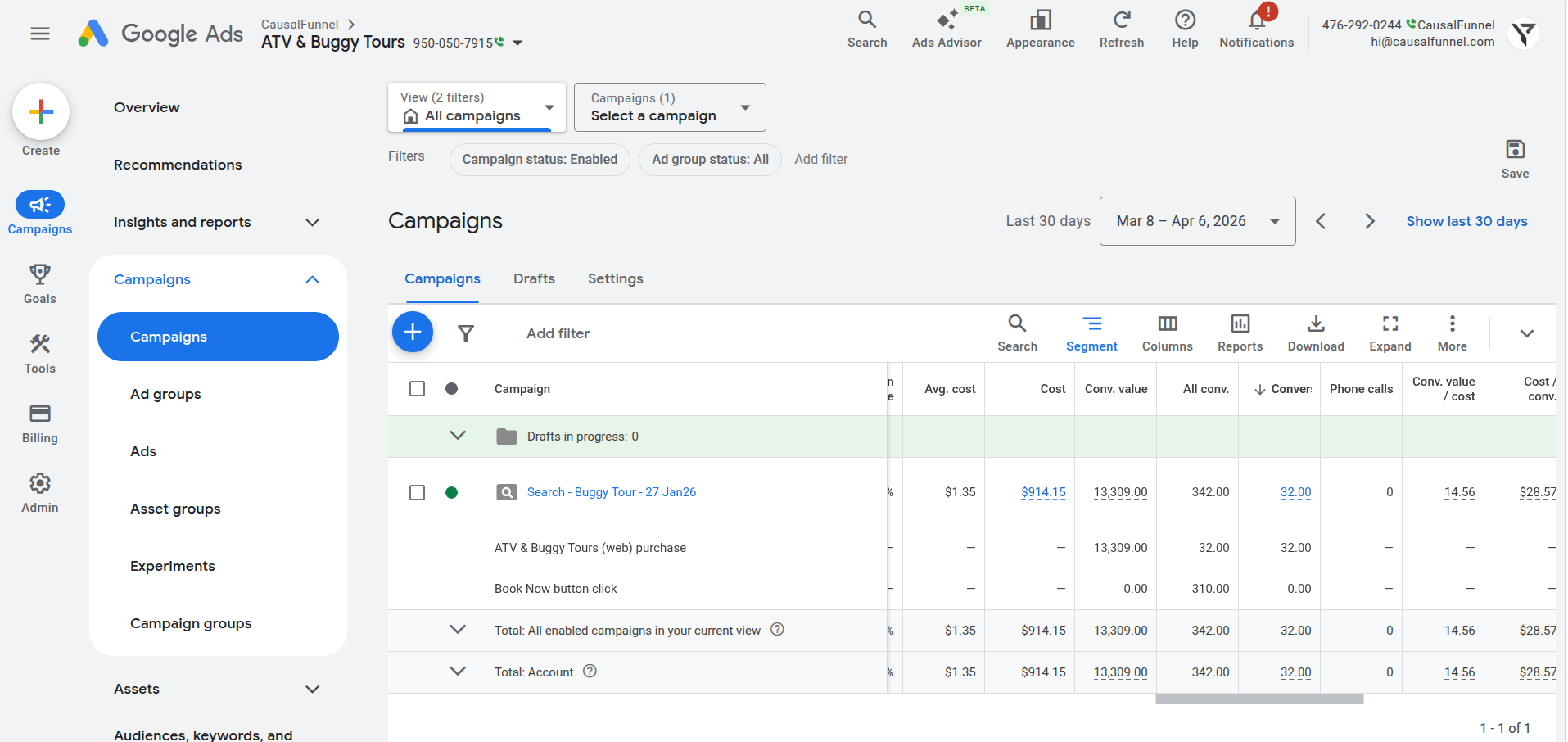Tick the select-all checkbox in table header
Image resolution: width=1568 pixels, height=742 pixels.
[417, 388]
